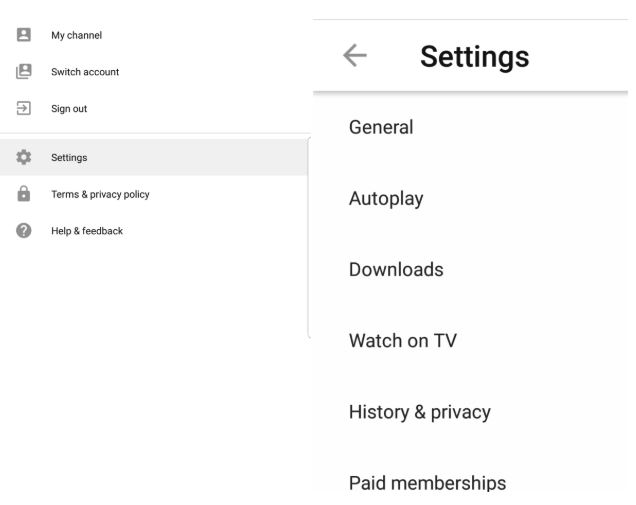
Task: Go back using the arrow beside Settings
Action: (355, 55)
